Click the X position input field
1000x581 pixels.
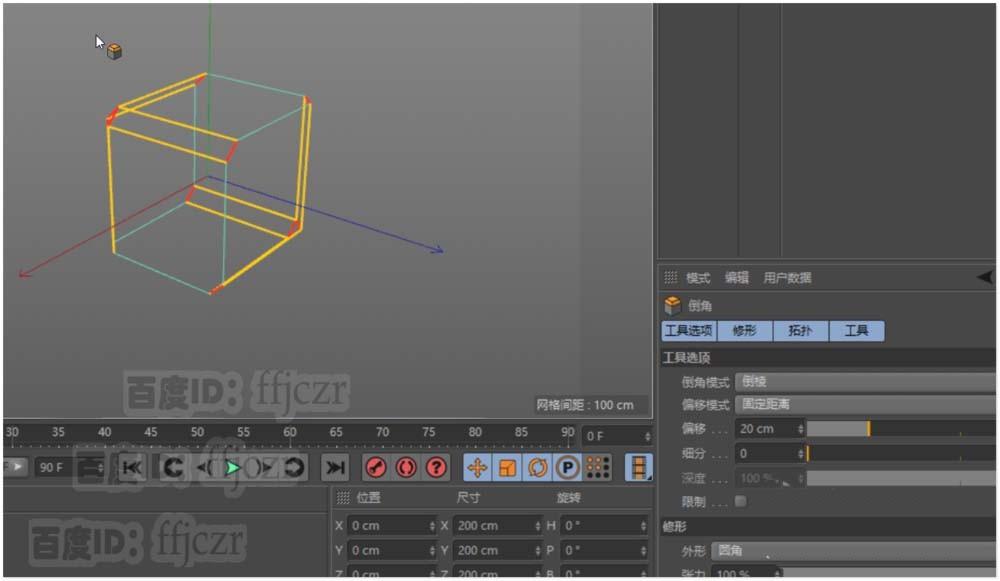(390, 524)
